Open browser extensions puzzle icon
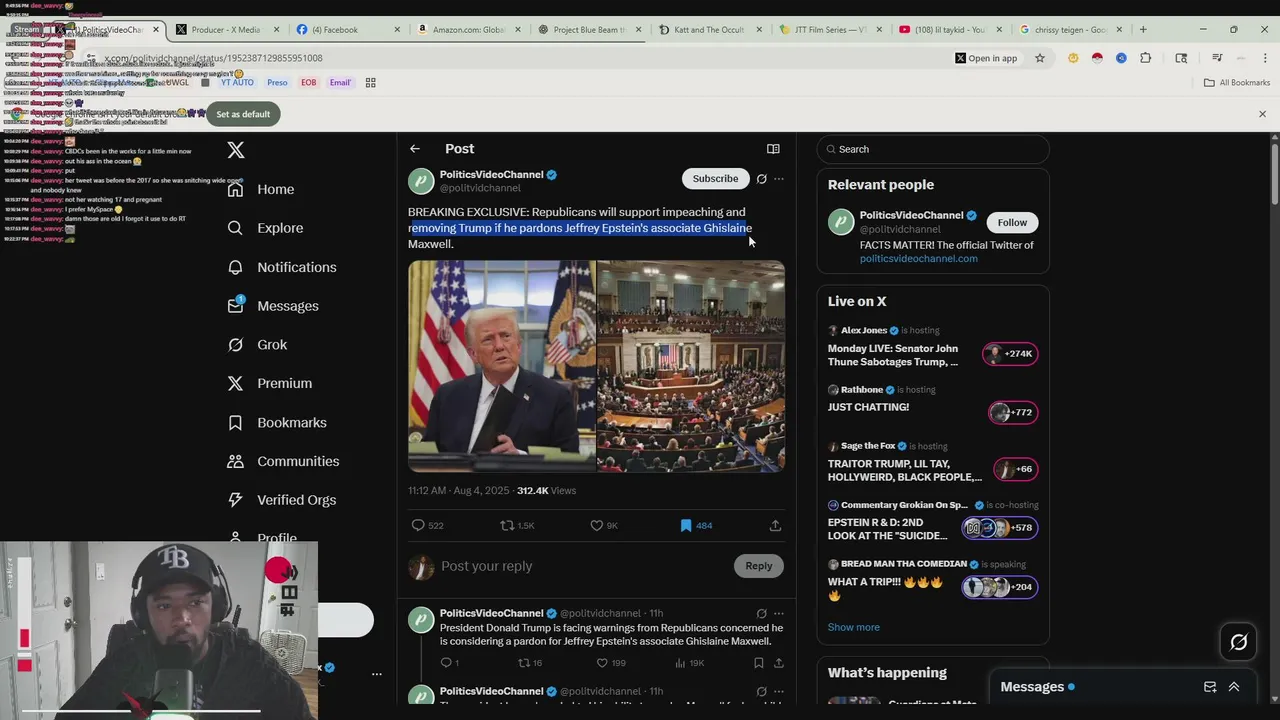 tap(1145, 58)
